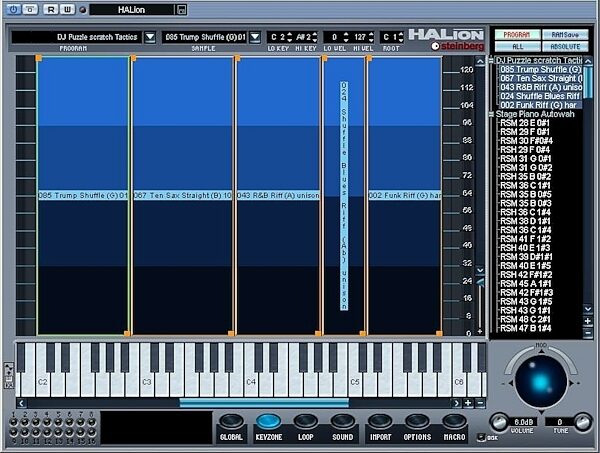Select MIDI channel 8 LED

click(92, 422)
